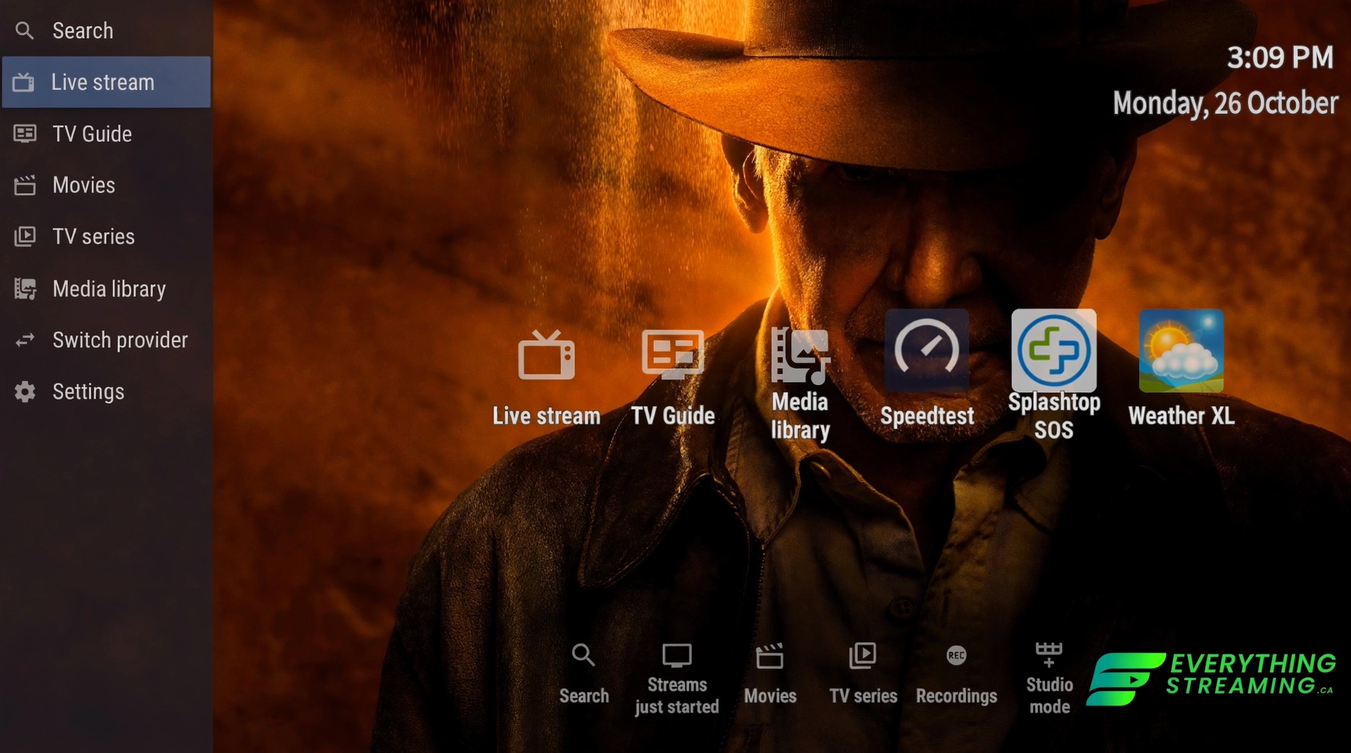Launch the TV Guide center tile

click(x=673, y=379)
